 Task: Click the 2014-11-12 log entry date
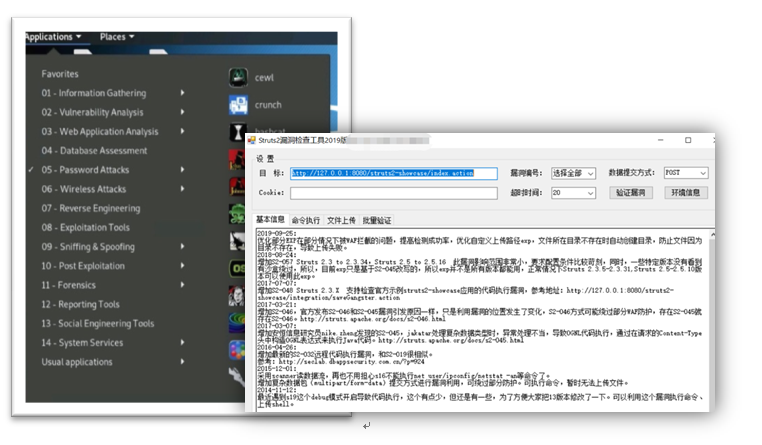click(x=277, y=390)
